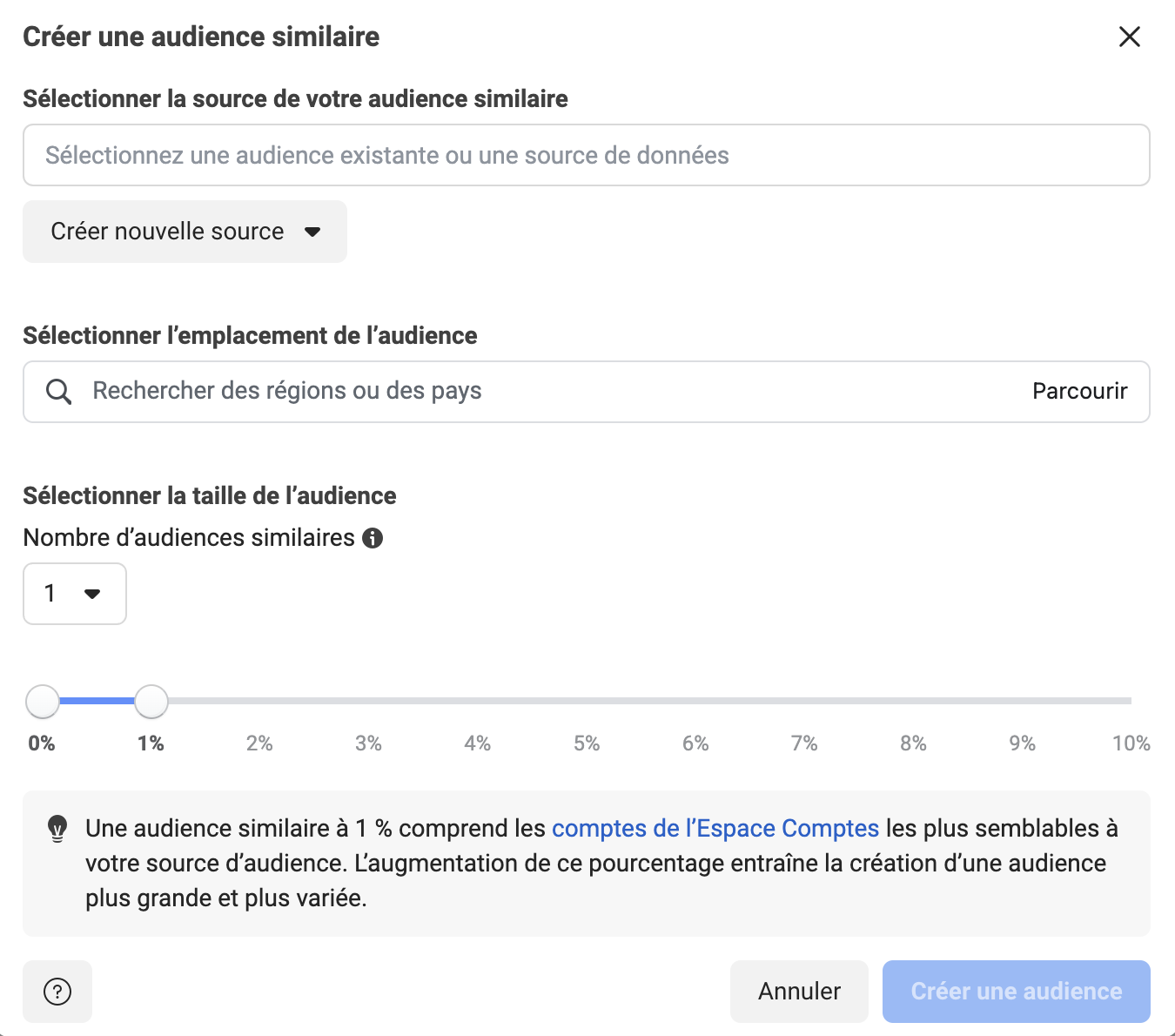The width and height of the screenshot is (1175, 1036).
Task: Set the slider to 5% mark
Action: click(x=587, y=701)
